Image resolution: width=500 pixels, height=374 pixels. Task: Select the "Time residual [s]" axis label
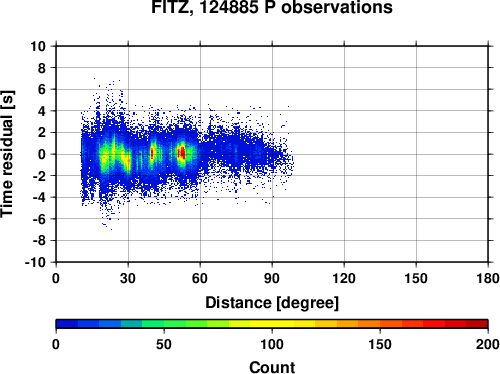[x=7, y=154]
